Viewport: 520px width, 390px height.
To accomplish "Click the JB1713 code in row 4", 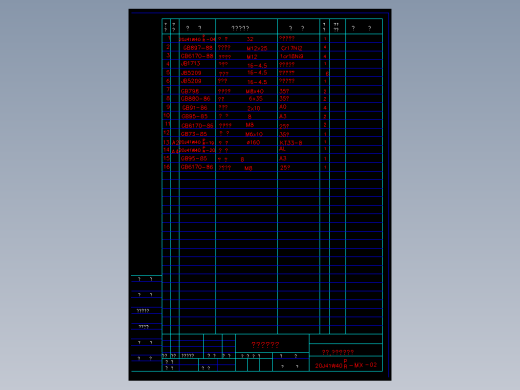I will 191,63.
